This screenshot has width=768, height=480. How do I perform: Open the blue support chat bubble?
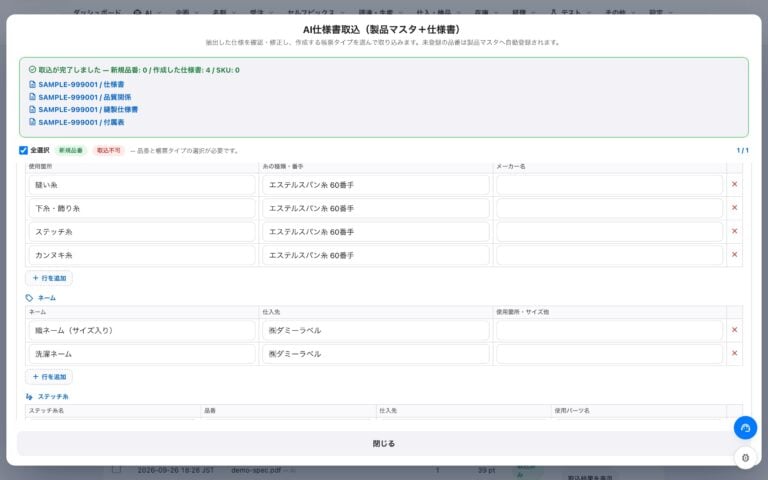click(745, 428)
